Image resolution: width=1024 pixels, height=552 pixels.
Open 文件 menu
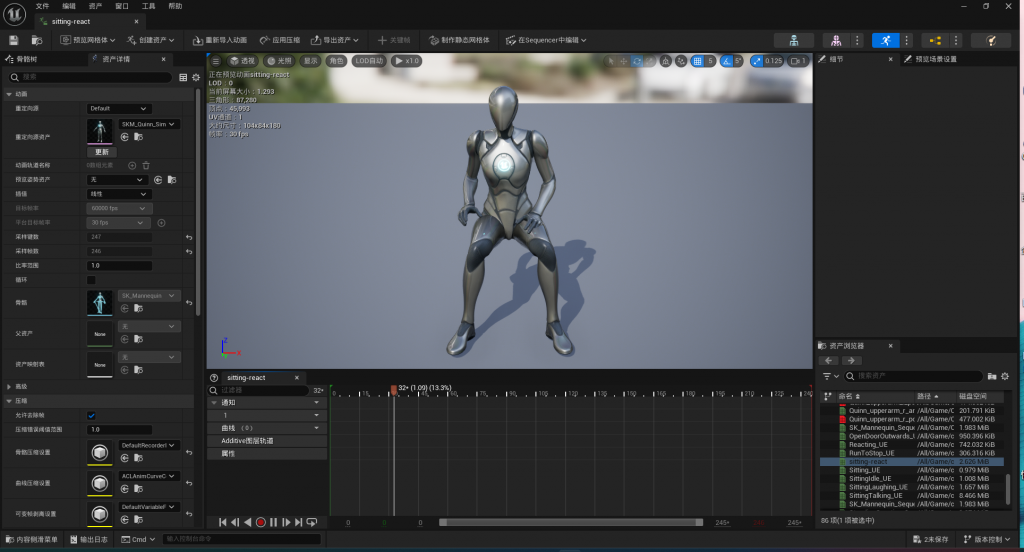click(x=42, y=6)
